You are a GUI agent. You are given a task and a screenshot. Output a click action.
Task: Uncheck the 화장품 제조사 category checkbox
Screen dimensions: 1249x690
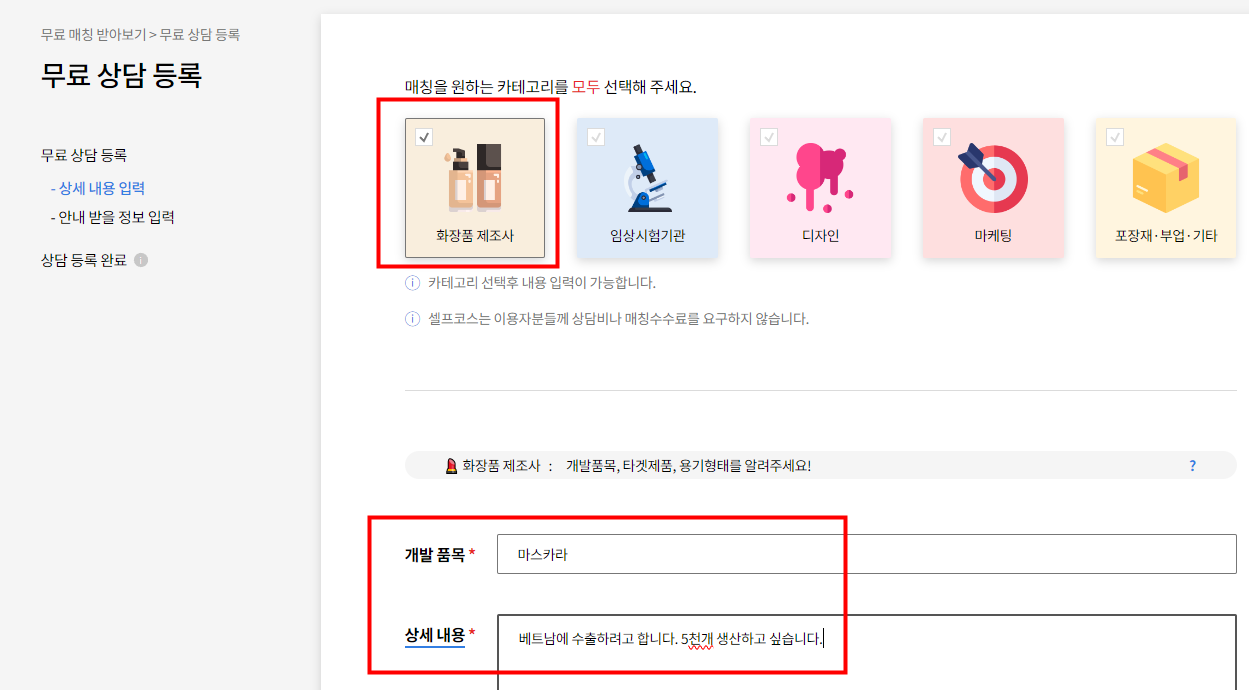pos(424,137)
